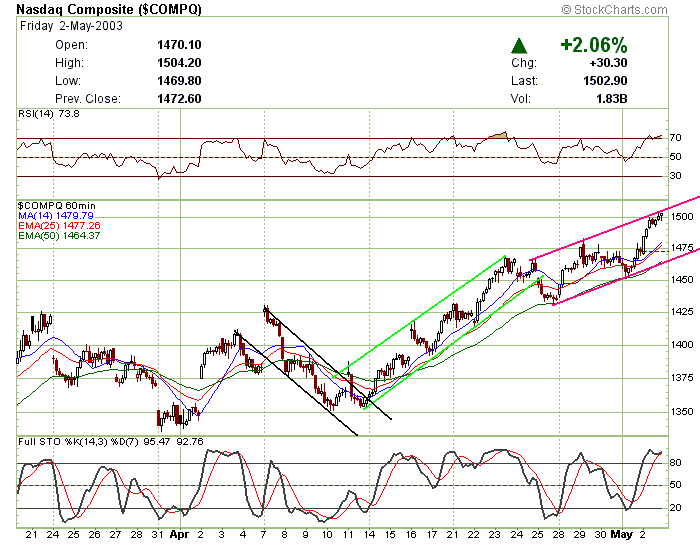This screenshot has width=700, height=546.
Task: Click the RSI(14) 73.8 label
Action: [49, 114]
